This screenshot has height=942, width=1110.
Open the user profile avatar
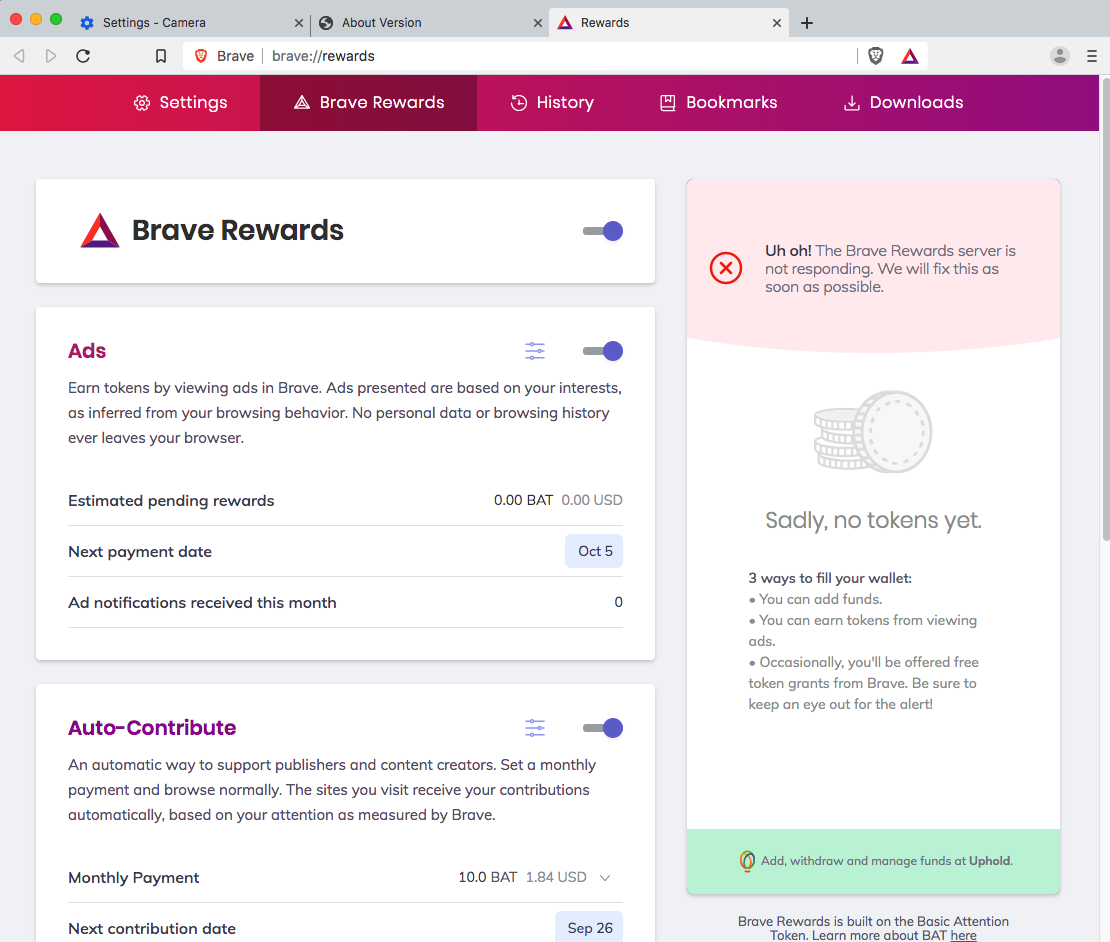[1060, 56]
